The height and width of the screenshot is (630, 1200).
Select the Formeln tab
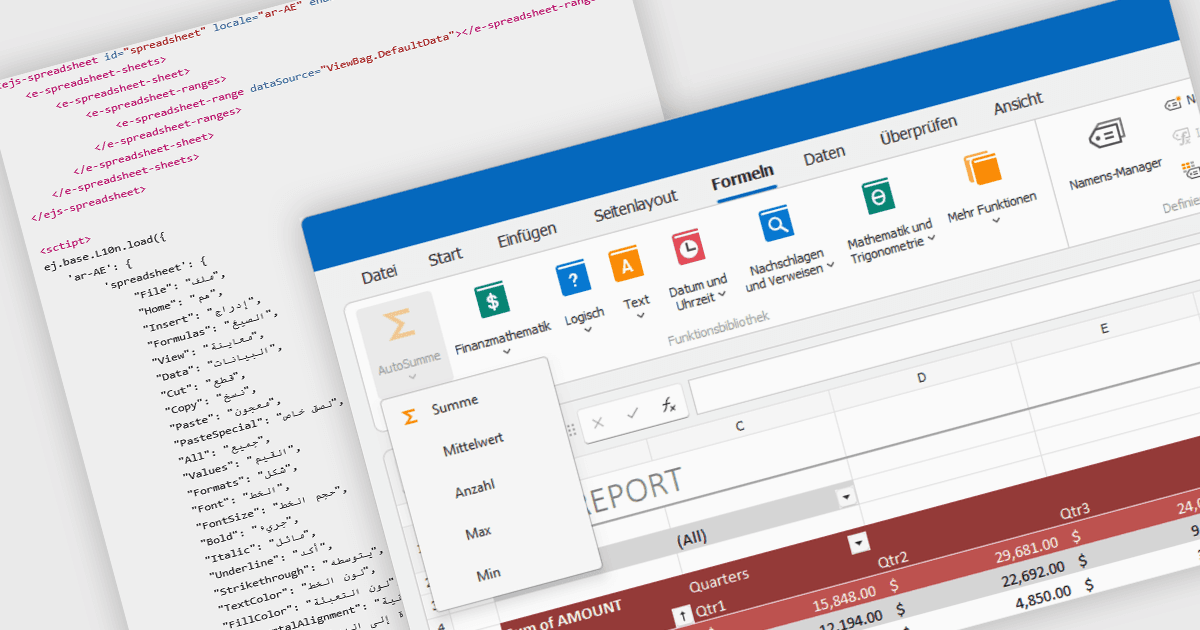(742, 179)
